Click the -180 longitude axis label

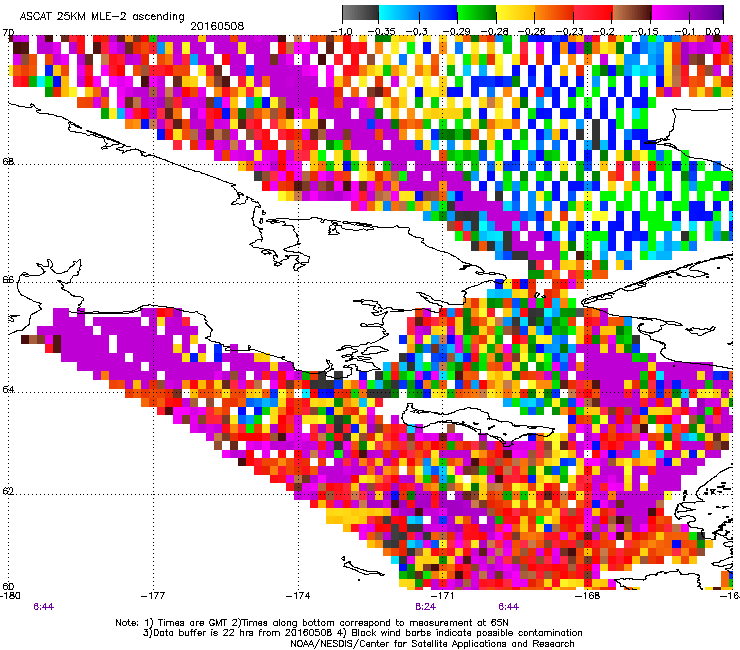pos(10,595)
